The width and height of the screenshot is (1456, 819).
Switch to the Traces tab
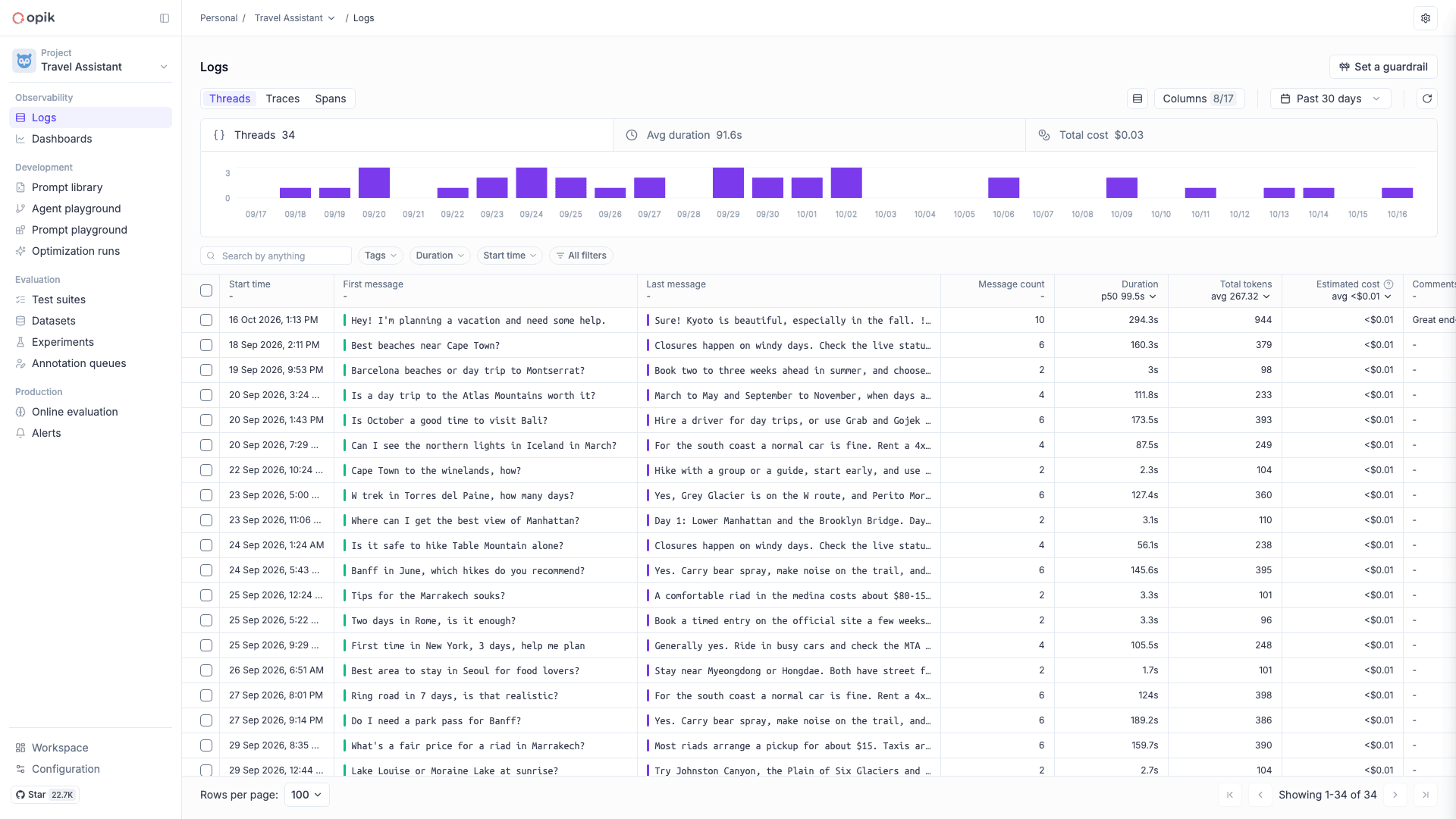tap(283, 99)
